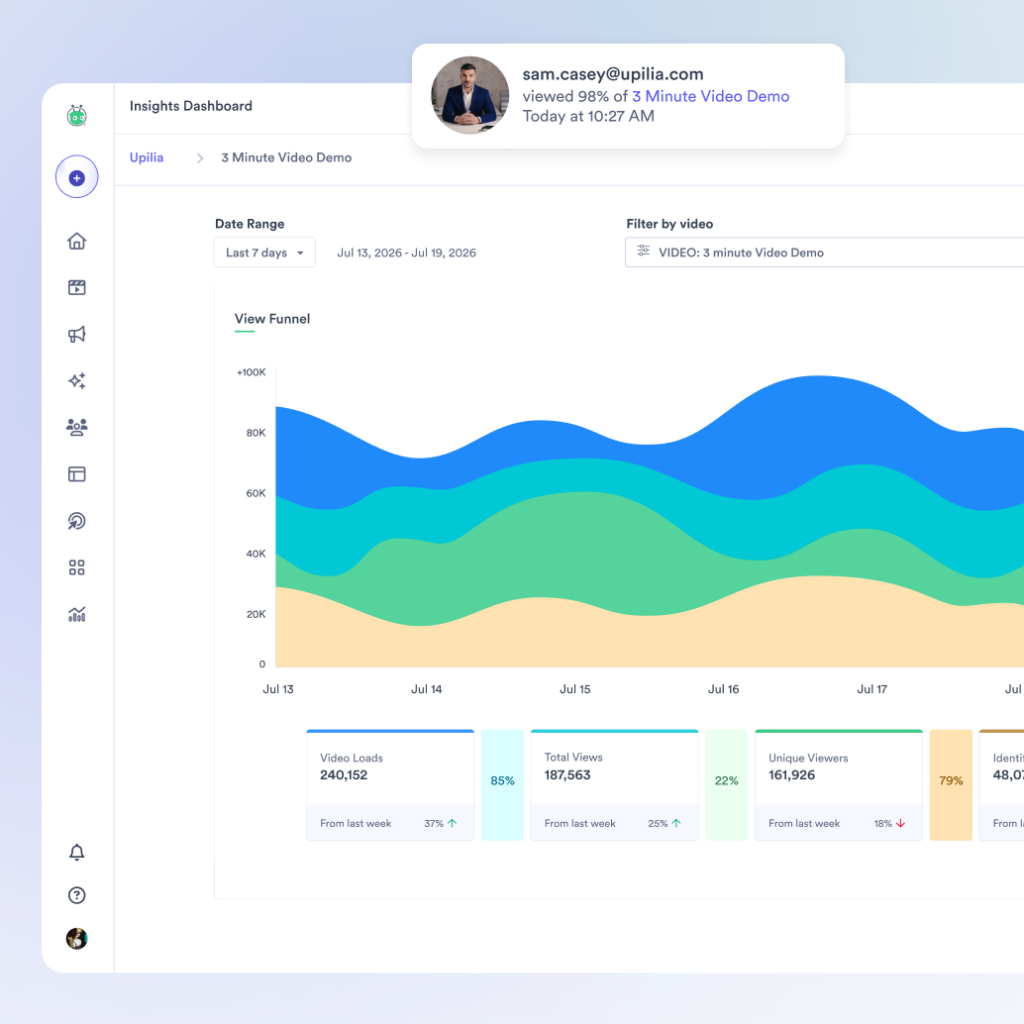Image resolution: width=1024 pixels, height=1024 pixels.
Task: Click the 240,152 Video Loads value
Action: coord(344,775)
